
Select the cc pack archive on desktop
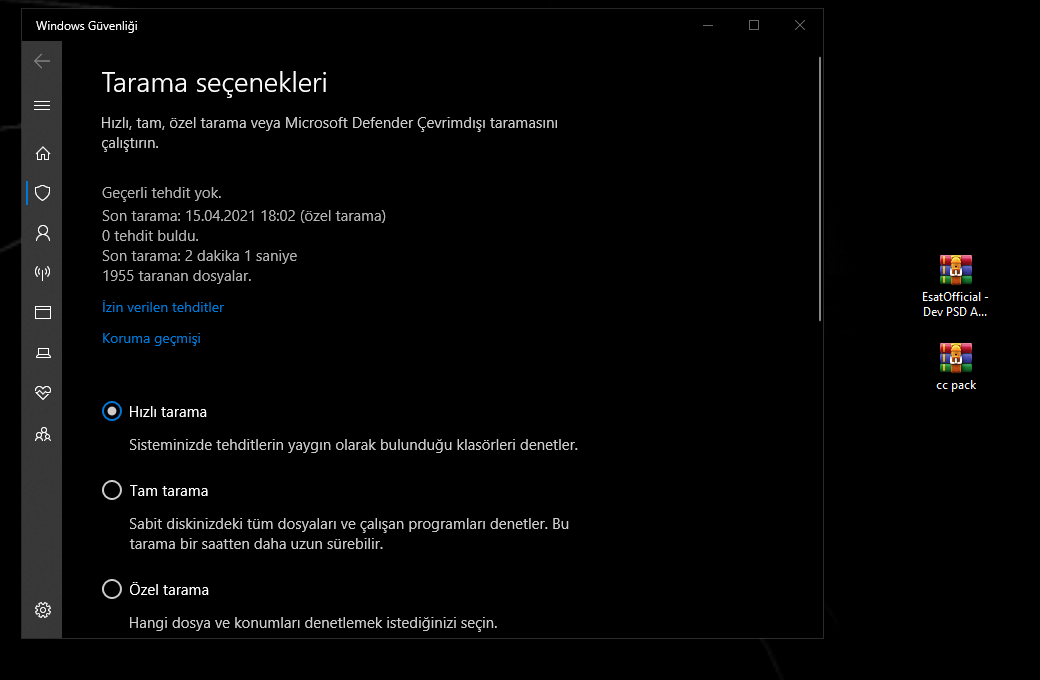click(x=956, y=367)
